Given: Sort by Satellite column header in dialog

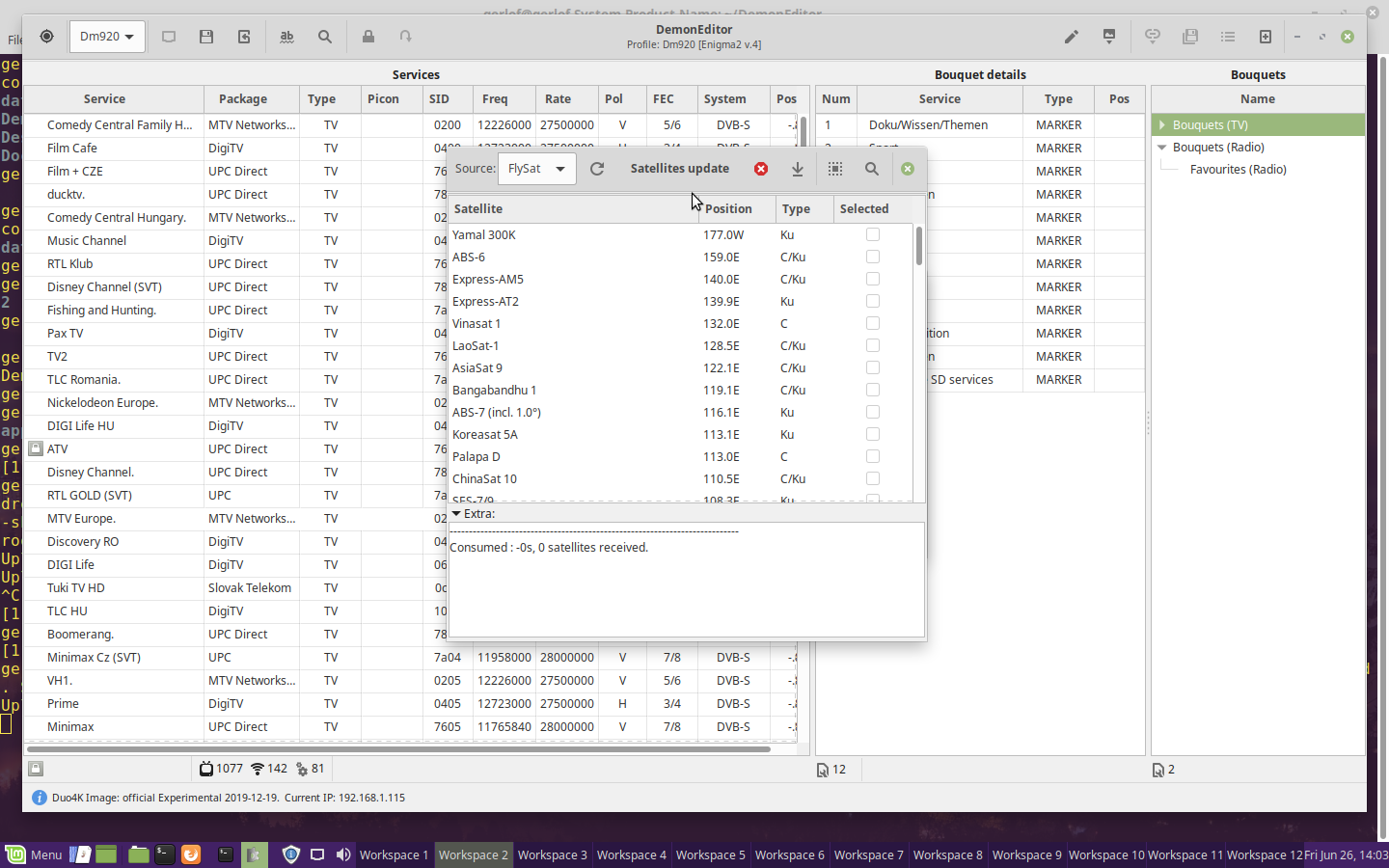Looking at the screenshot, I should click(573, 208).
